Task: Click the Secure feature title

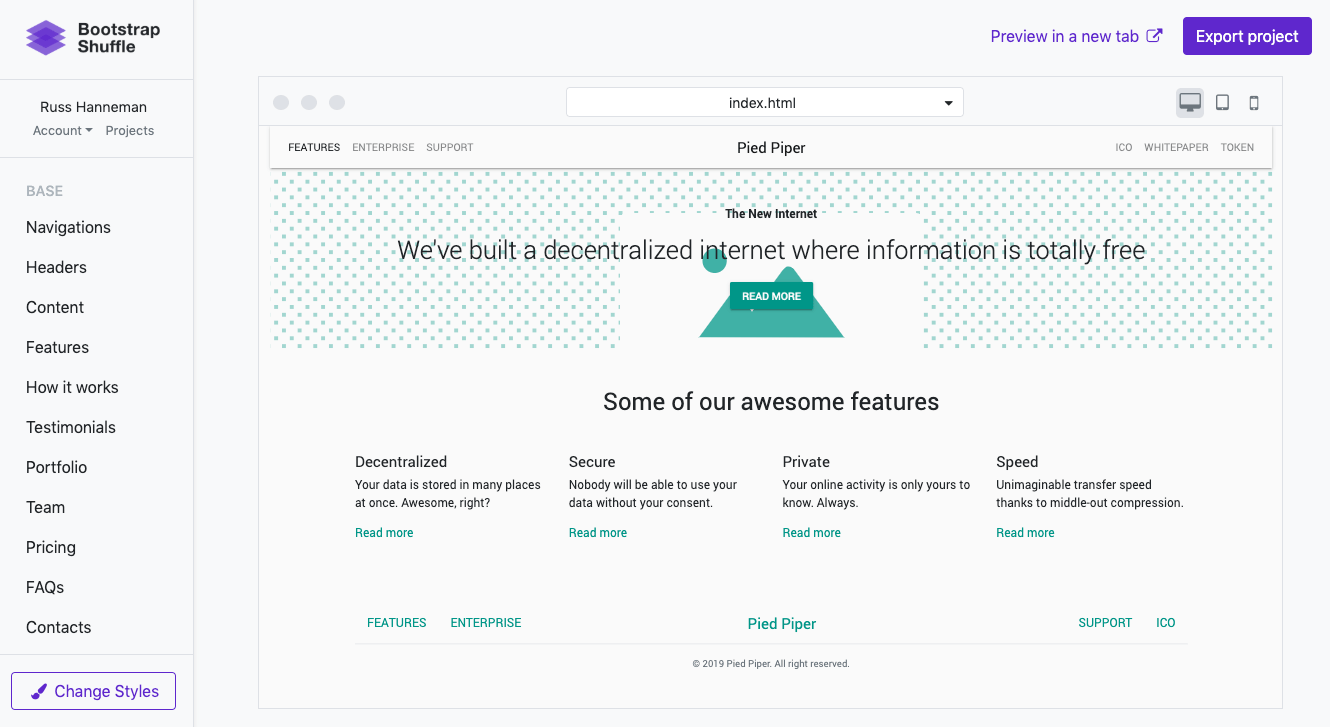Action: [x=592, y=462]
